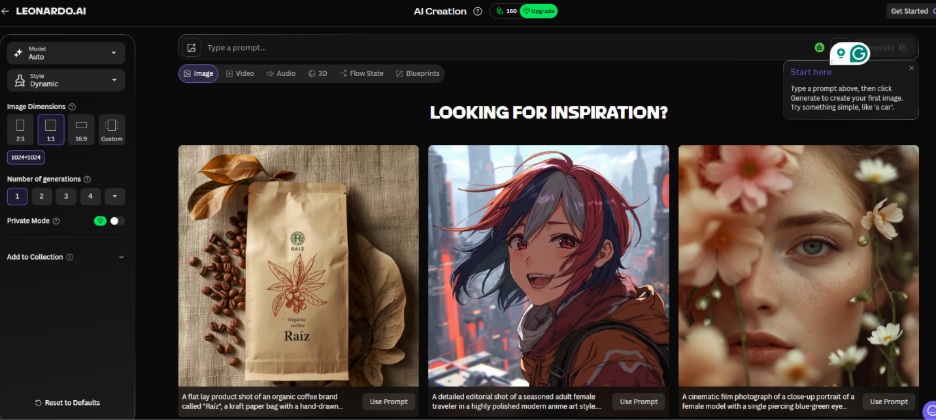Viewport: 936px width, 420px height.
Task: Click the sparkle Model icon
Action: coord(19,53)
